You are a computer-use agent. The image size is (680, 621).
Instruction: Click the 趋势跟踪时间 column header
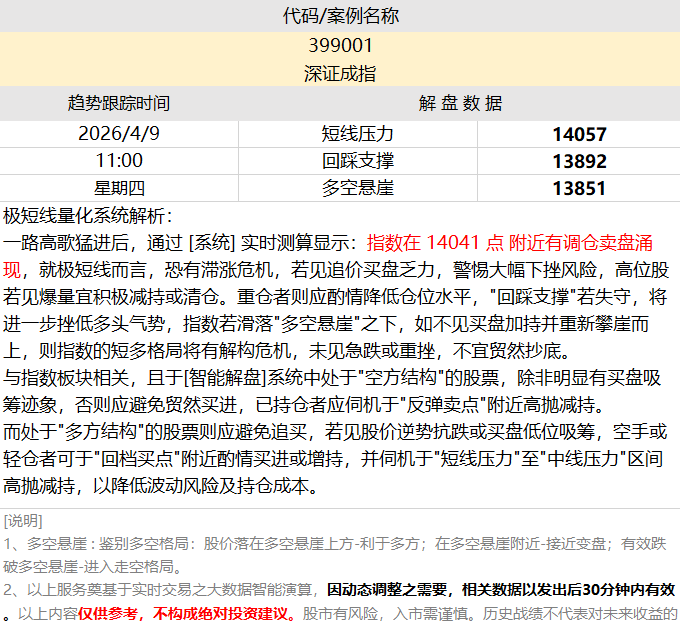[119, 103]
